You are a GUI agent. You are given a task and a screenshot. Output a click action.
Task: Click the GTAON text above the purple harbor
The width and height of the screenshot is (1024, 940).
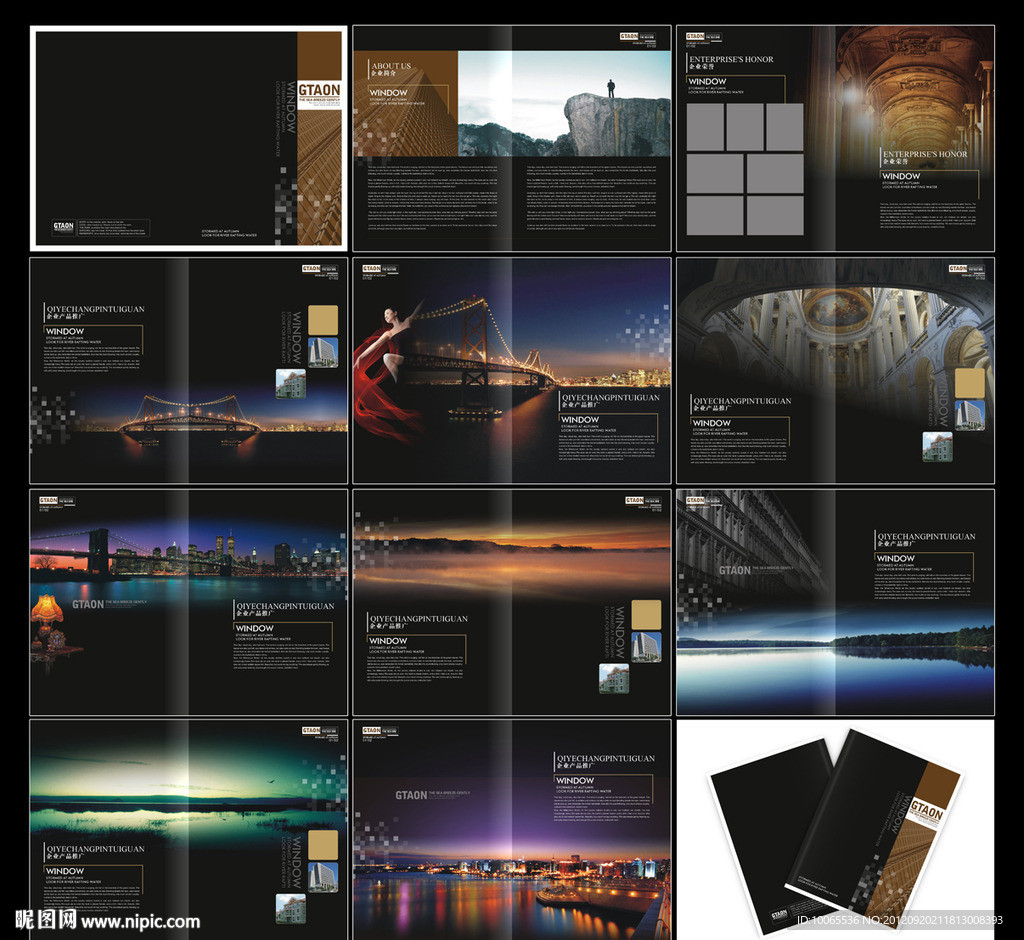tap(411, 795)
